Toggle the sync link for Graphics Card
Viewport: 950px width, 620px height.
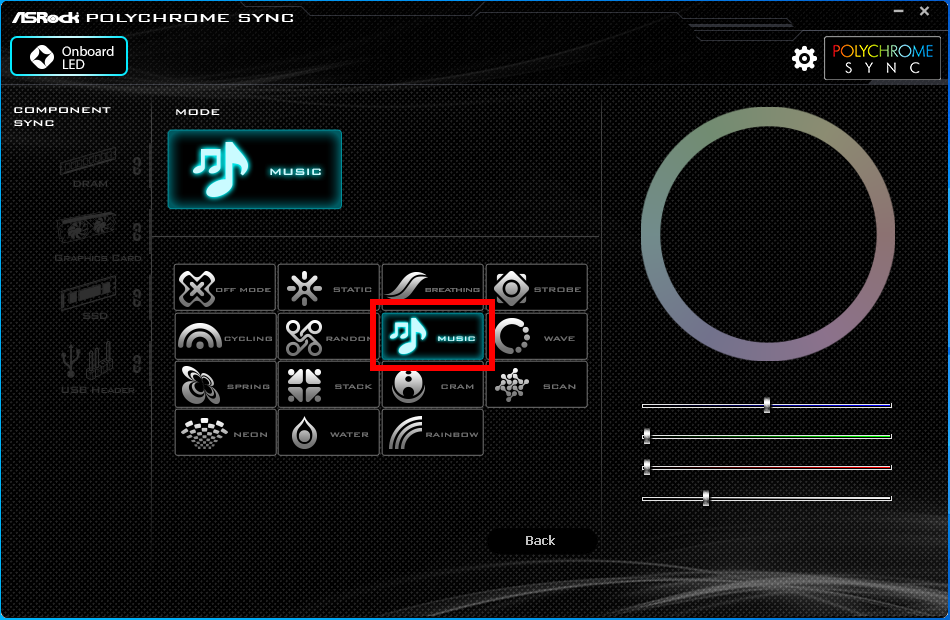tap(138, 232)
